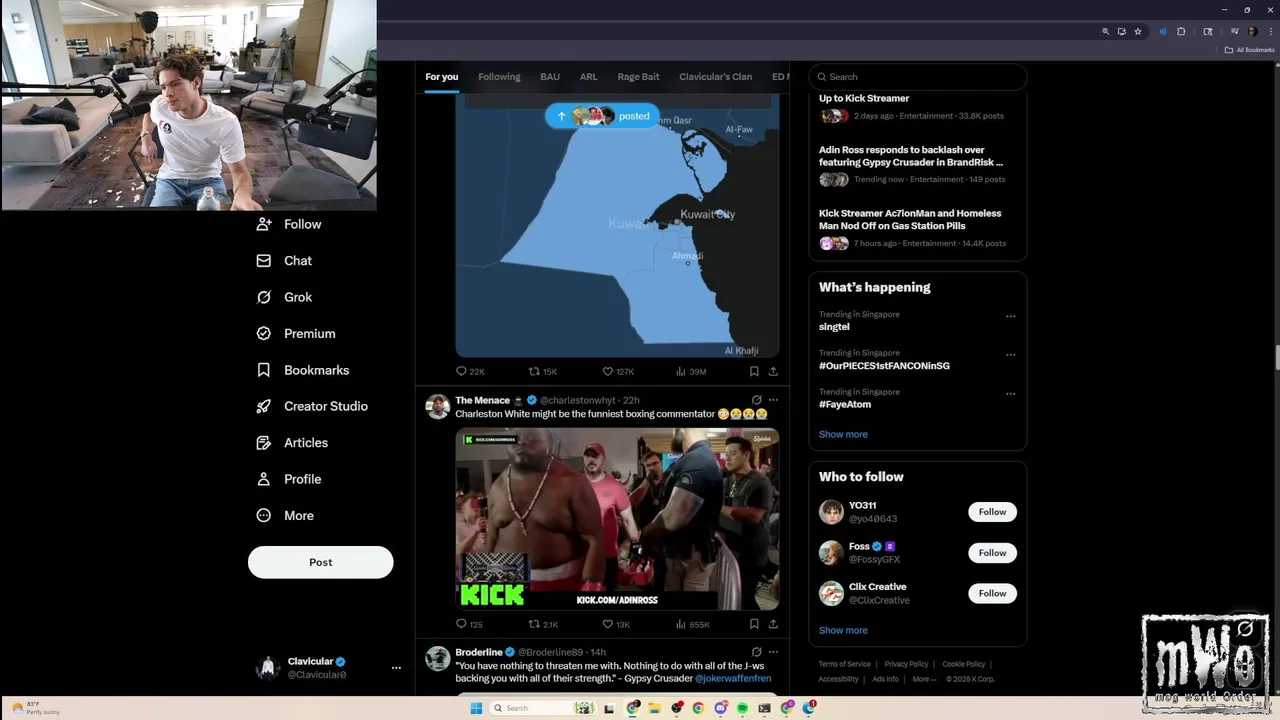Screen dimensions: 1280x720
Task: Follow Clix Creative
Action: point(992,594)
